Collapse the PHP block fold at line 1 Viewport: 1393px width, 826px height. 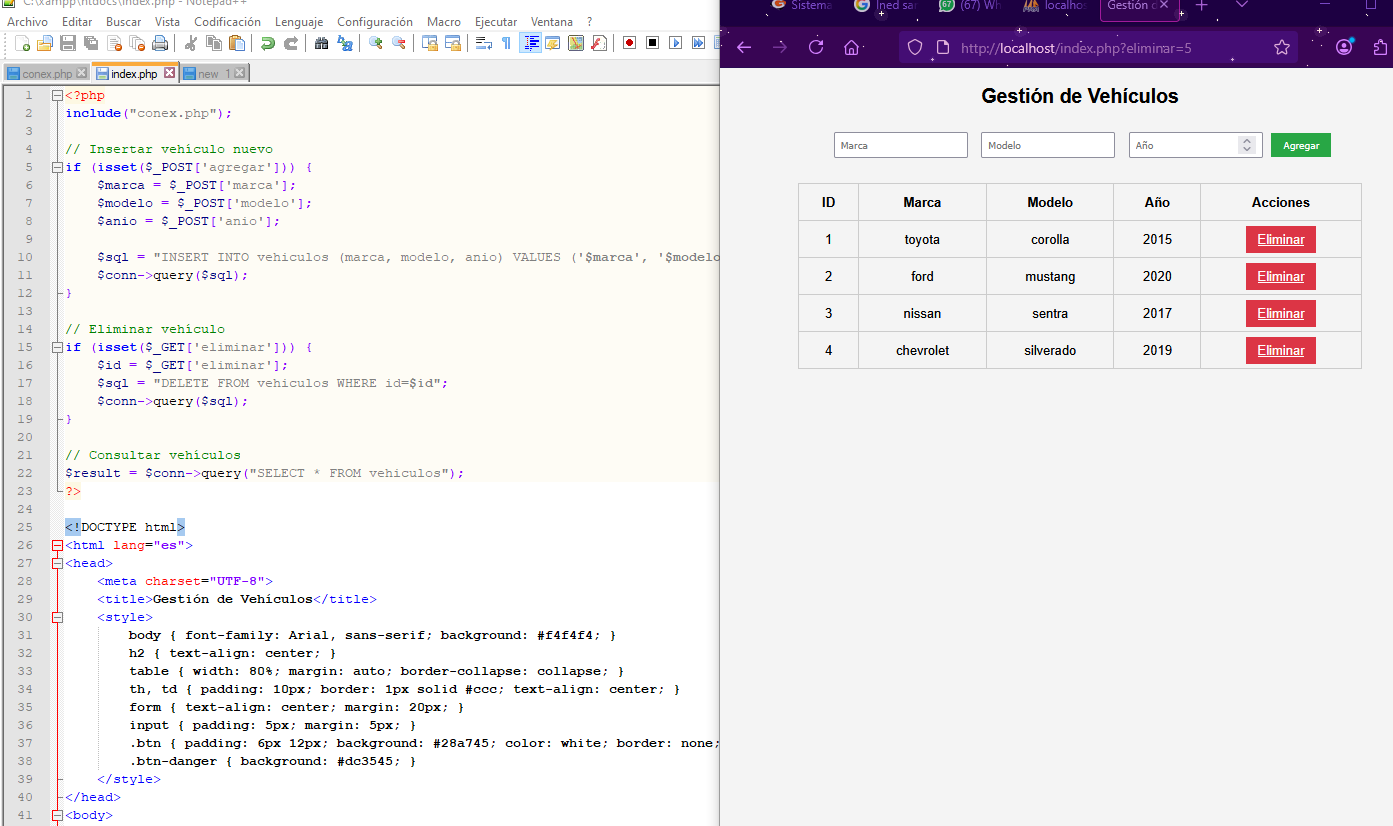pos(57,96)
